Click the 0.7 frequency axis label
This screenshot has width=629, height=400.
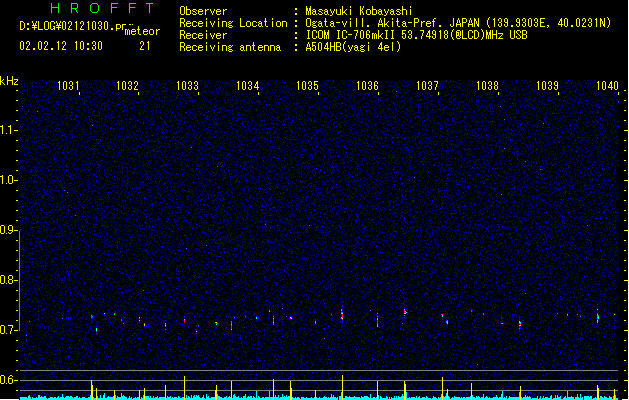[8, 330]
